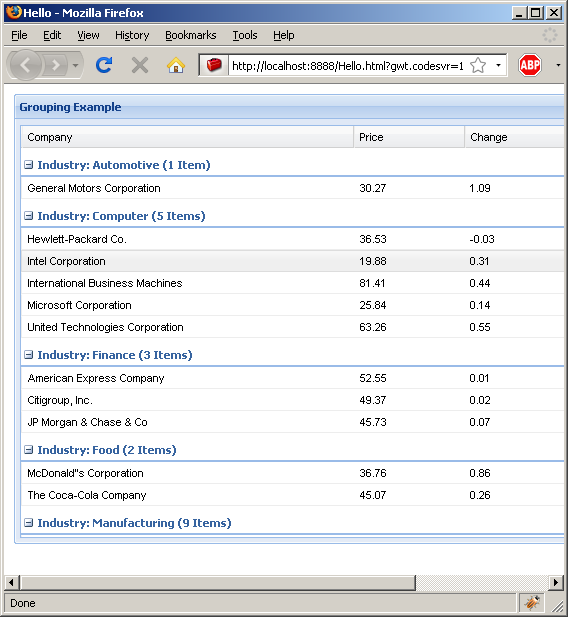The image size is (568, 617).
Task: Collapse the Industry: Food group
Action: click(x=28, y=449)
